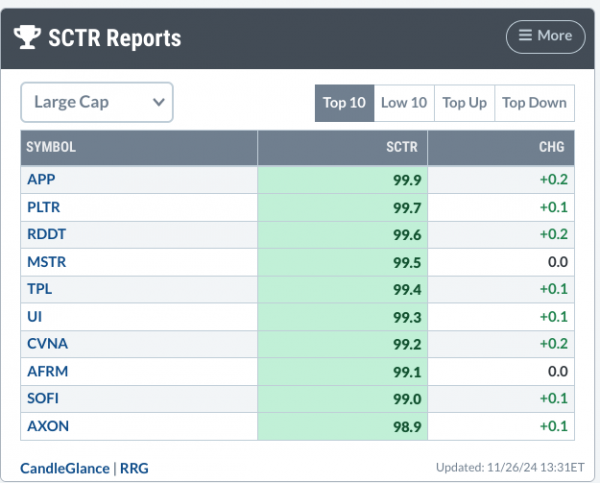
Task: Switch to the Top Up tab
Action: (x=465, y=103)
